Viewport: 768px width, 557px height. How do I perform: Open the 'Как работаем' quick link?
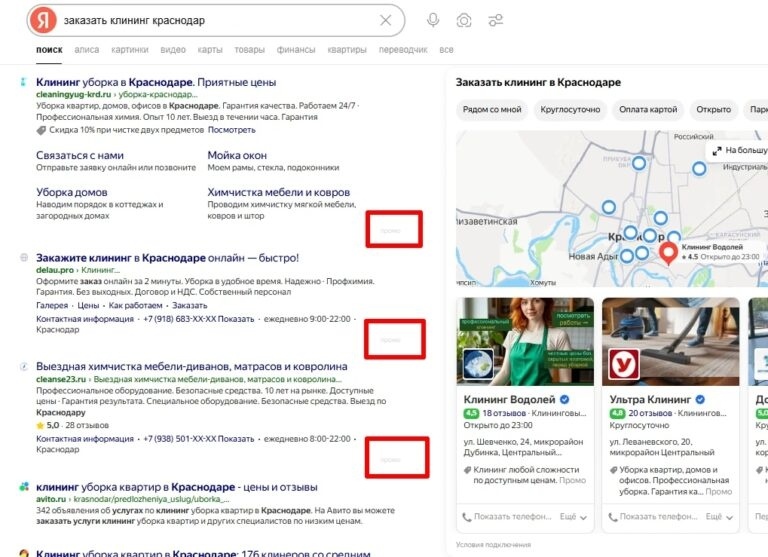[x=135, y=305]
